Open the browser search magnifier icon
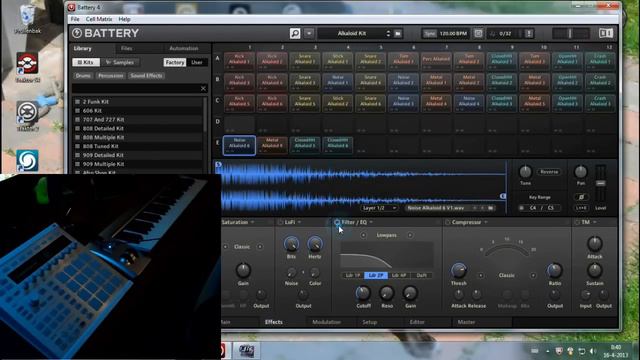The height and width of the screenshot is (360, 640). 295,33
